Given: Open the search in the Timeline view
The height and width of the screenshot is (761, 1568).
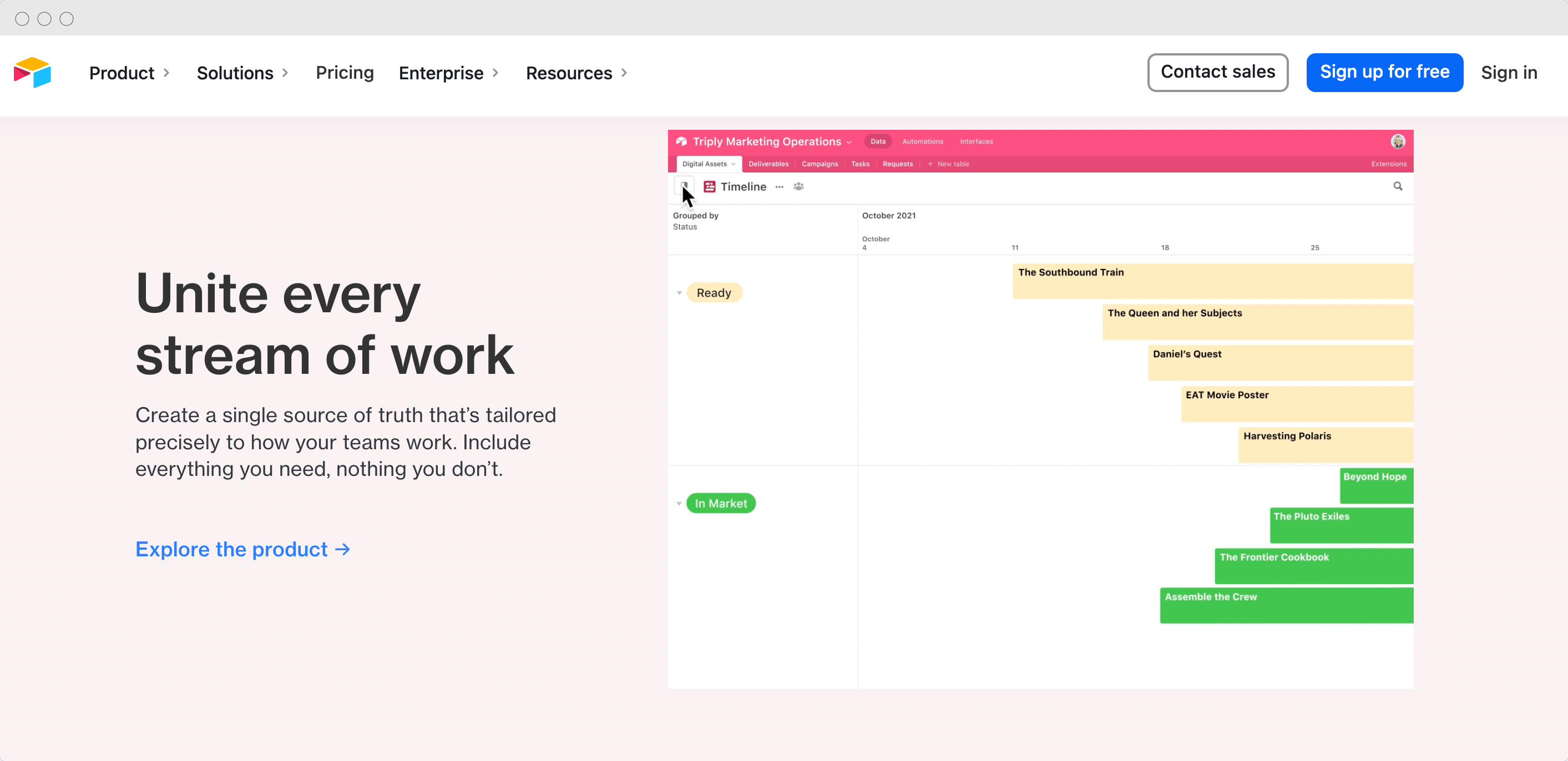Looking at the screenshot, I should click(1398, 187).
